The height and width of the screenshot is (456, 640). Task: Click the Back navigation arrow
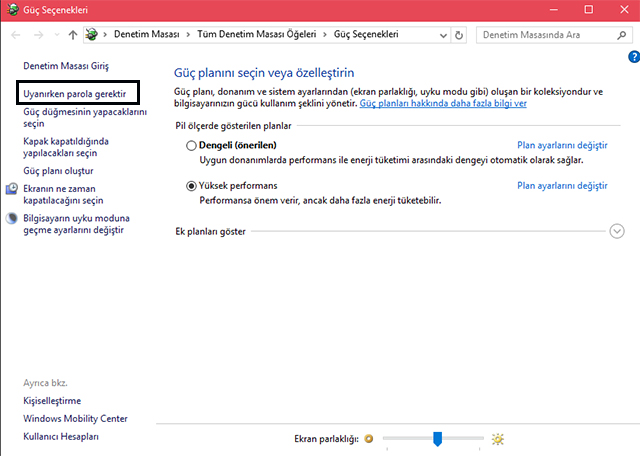tap(16, 35)
